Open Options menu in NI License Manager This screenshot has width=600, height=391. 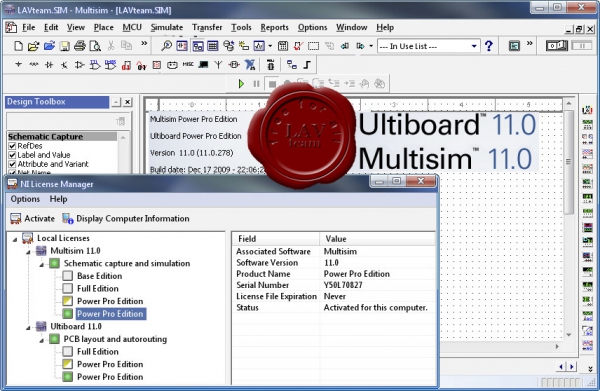click(x=25, y=199)
